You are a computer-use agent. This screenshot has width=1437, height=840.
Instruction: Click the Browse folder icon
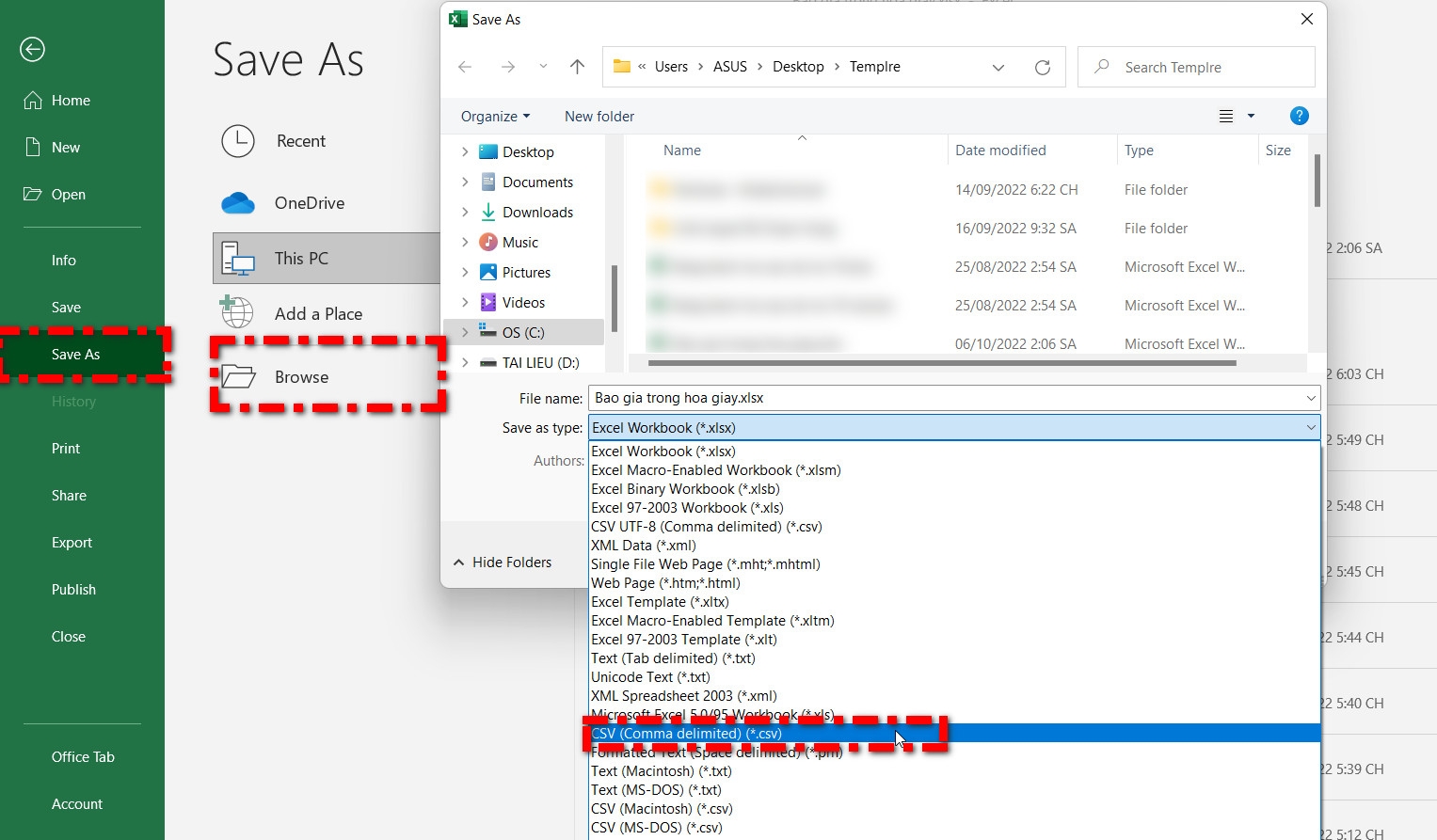[x=238, y=377]
